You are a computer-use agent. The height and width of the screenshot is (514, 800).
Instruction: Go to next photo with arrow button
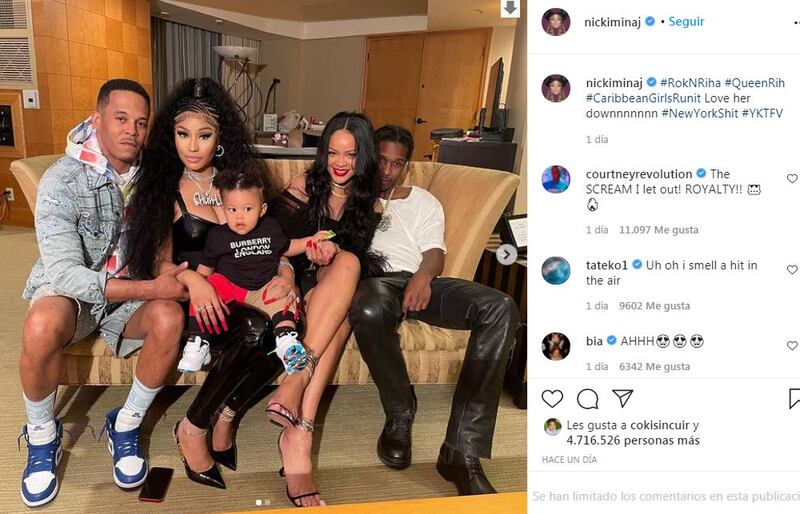(506, 254)
